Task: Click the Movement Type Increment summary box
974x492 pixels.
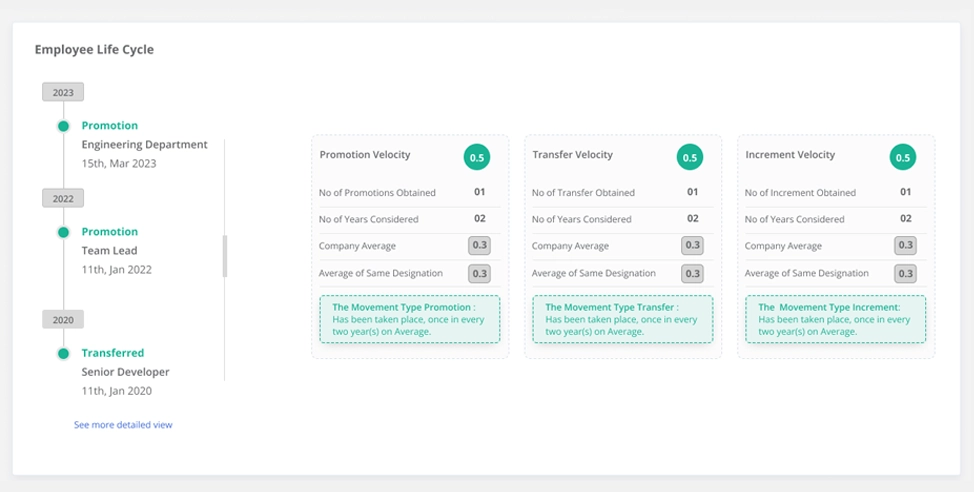Action: click(835, 319)
